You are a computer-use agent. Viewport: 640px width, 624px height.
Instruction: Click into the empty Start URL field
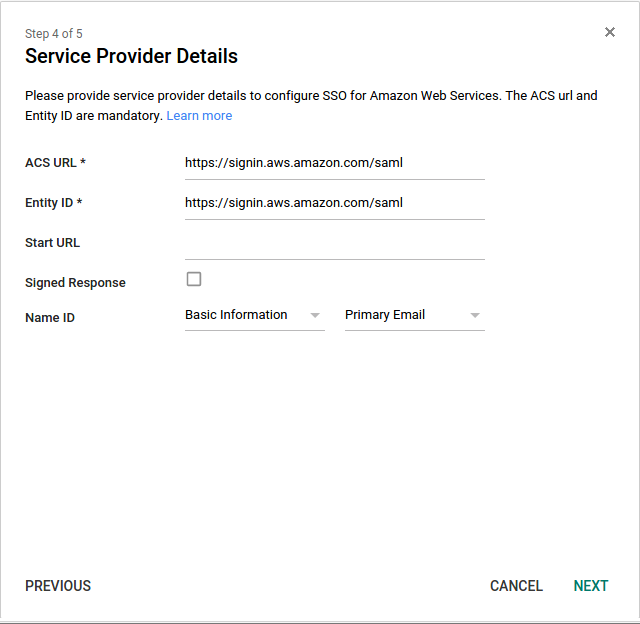click(x=335, y=243)
